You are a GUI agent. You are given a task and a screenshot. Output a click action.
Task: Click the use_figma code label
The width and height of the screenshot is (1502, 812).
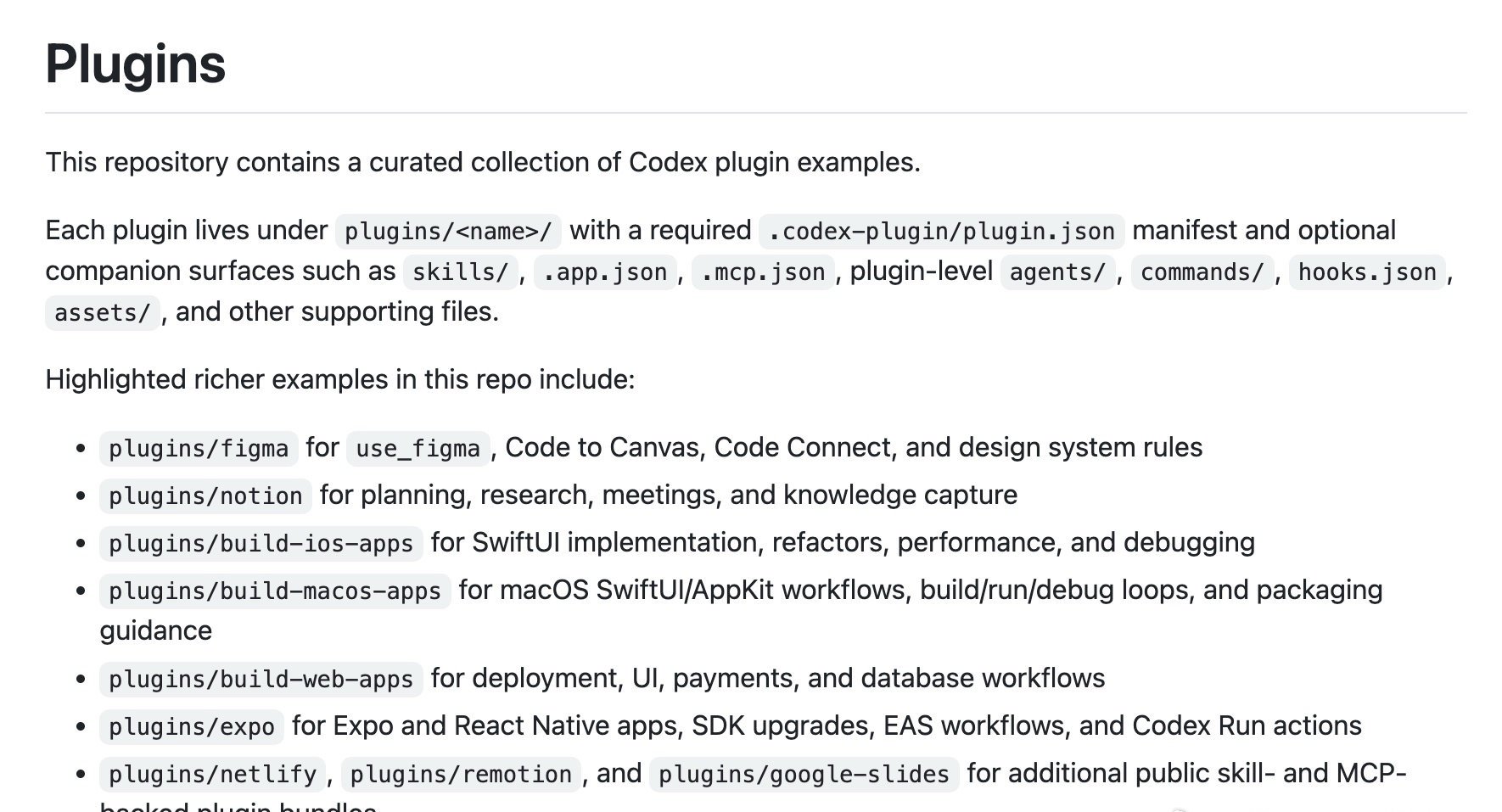(x=418, y=449)
